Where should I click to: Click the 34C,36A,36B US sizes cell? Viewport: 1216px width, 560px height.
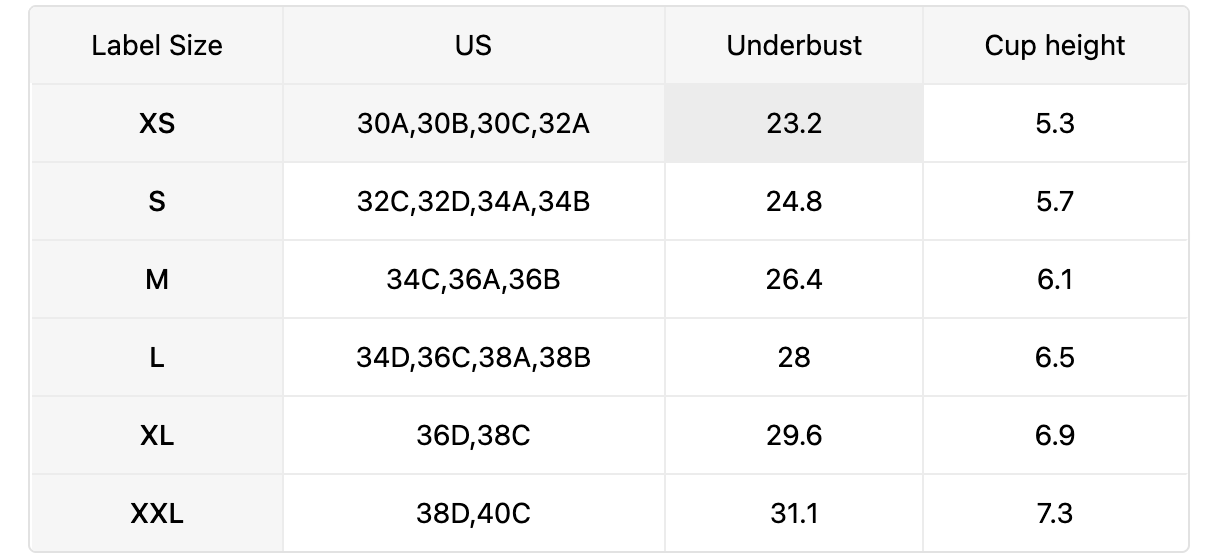coord(473,280)
